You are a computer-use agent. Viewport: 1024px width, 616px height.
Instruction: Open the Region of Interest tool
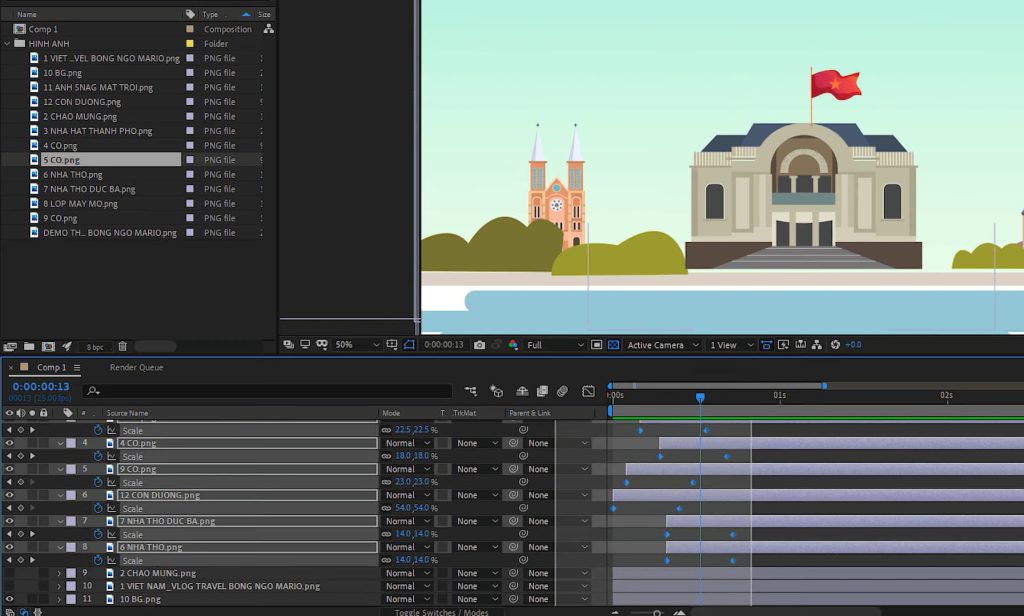pyautogui.click(x=410, y=345)
